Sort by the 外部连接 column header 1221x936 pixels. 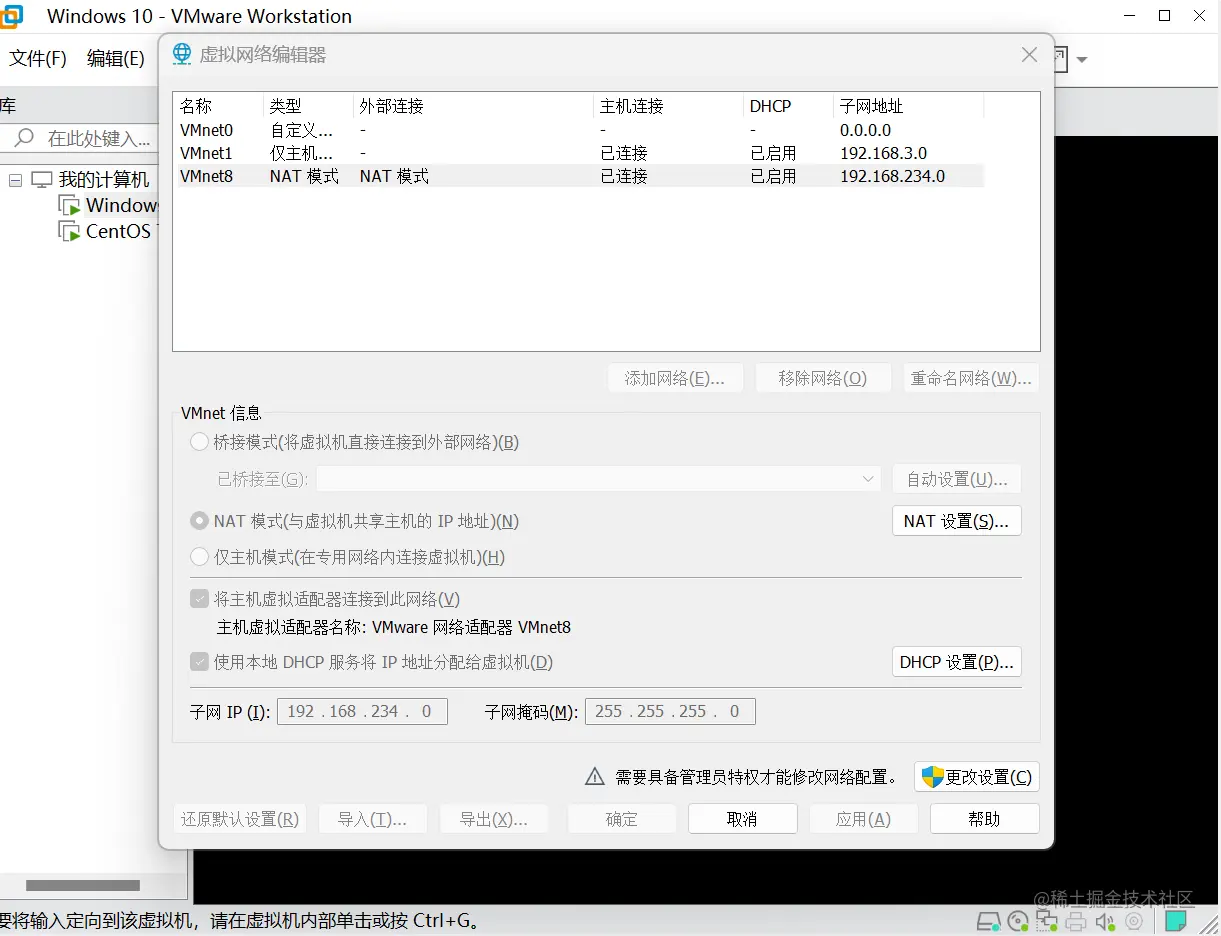474,106
